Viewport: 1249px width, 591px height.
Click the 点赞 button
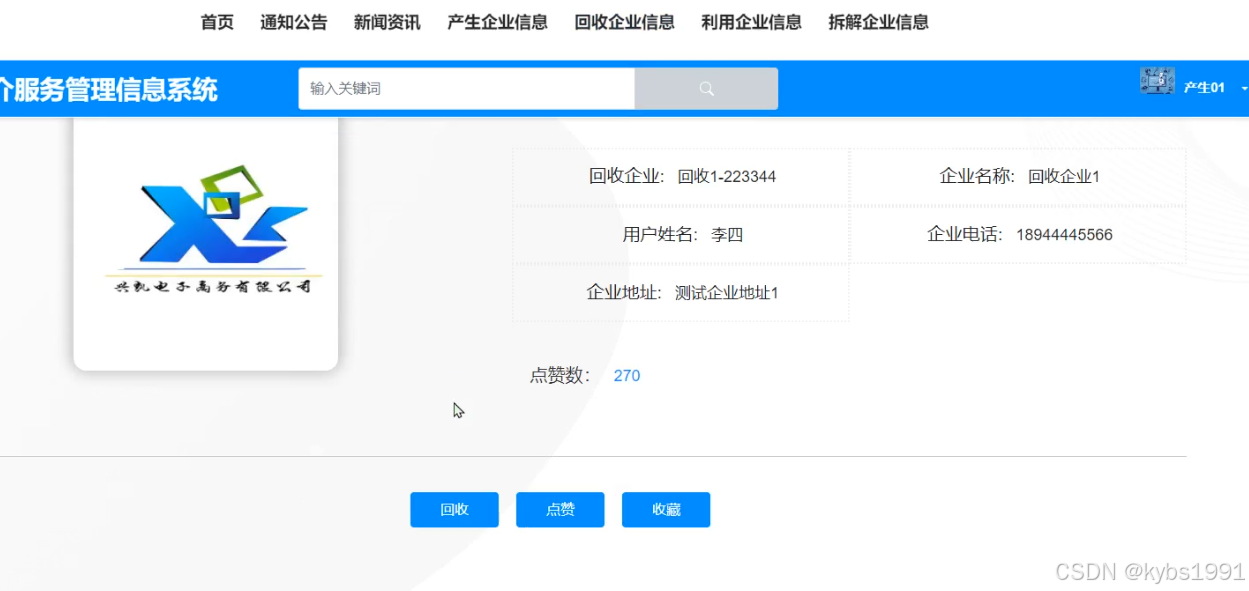(x=560, y=510)
